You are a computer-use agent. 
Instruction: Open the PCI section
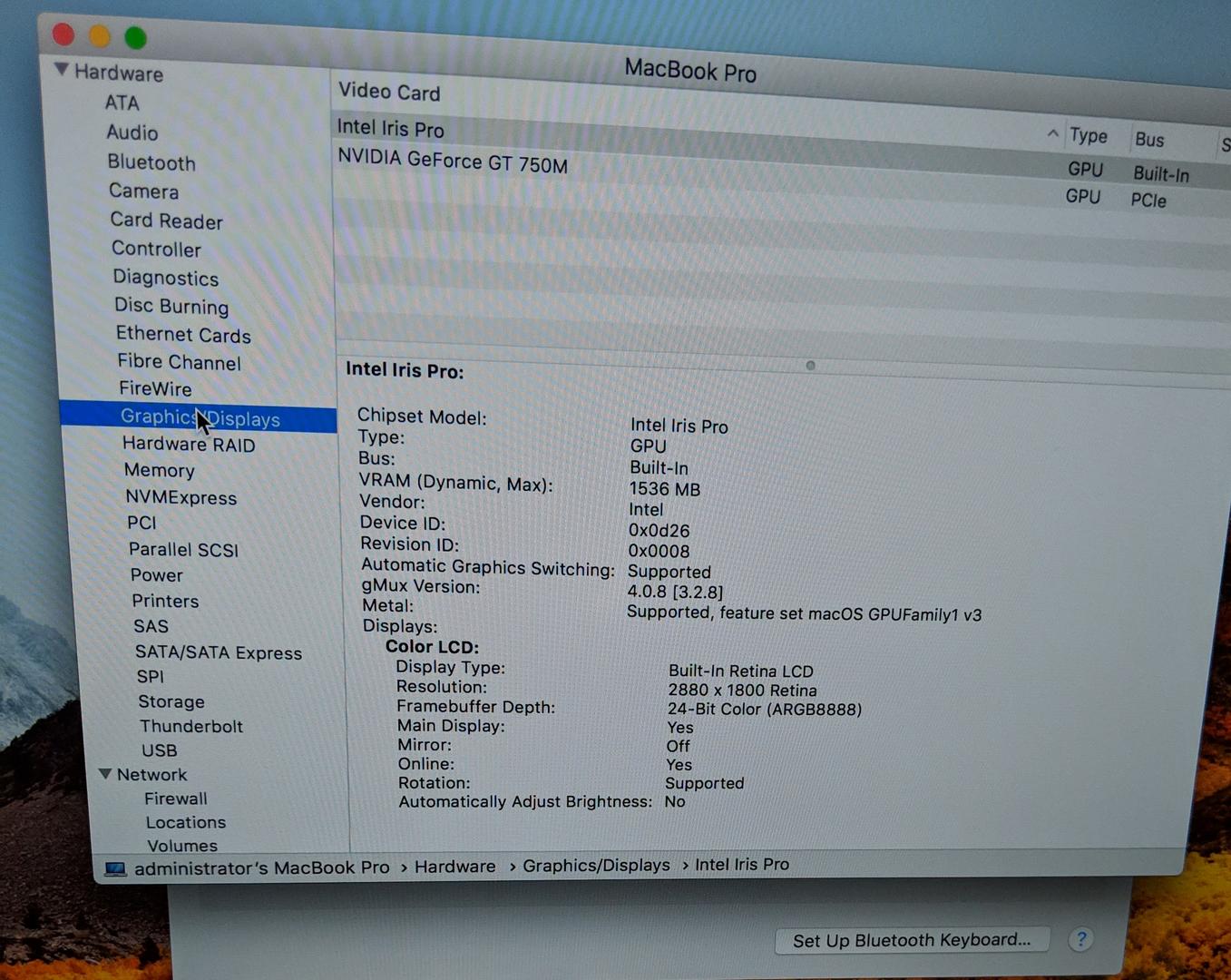point(142,523)
